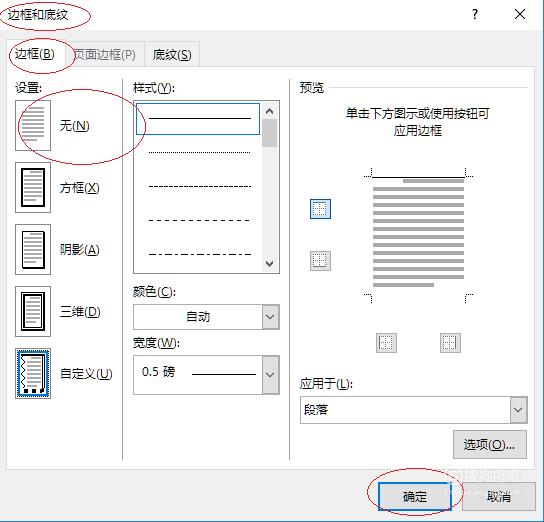Open the 宽度(W) width dropdown showing 0.5 磅
The height and width of the screenshot is (522, 544).
click(206, 375)
